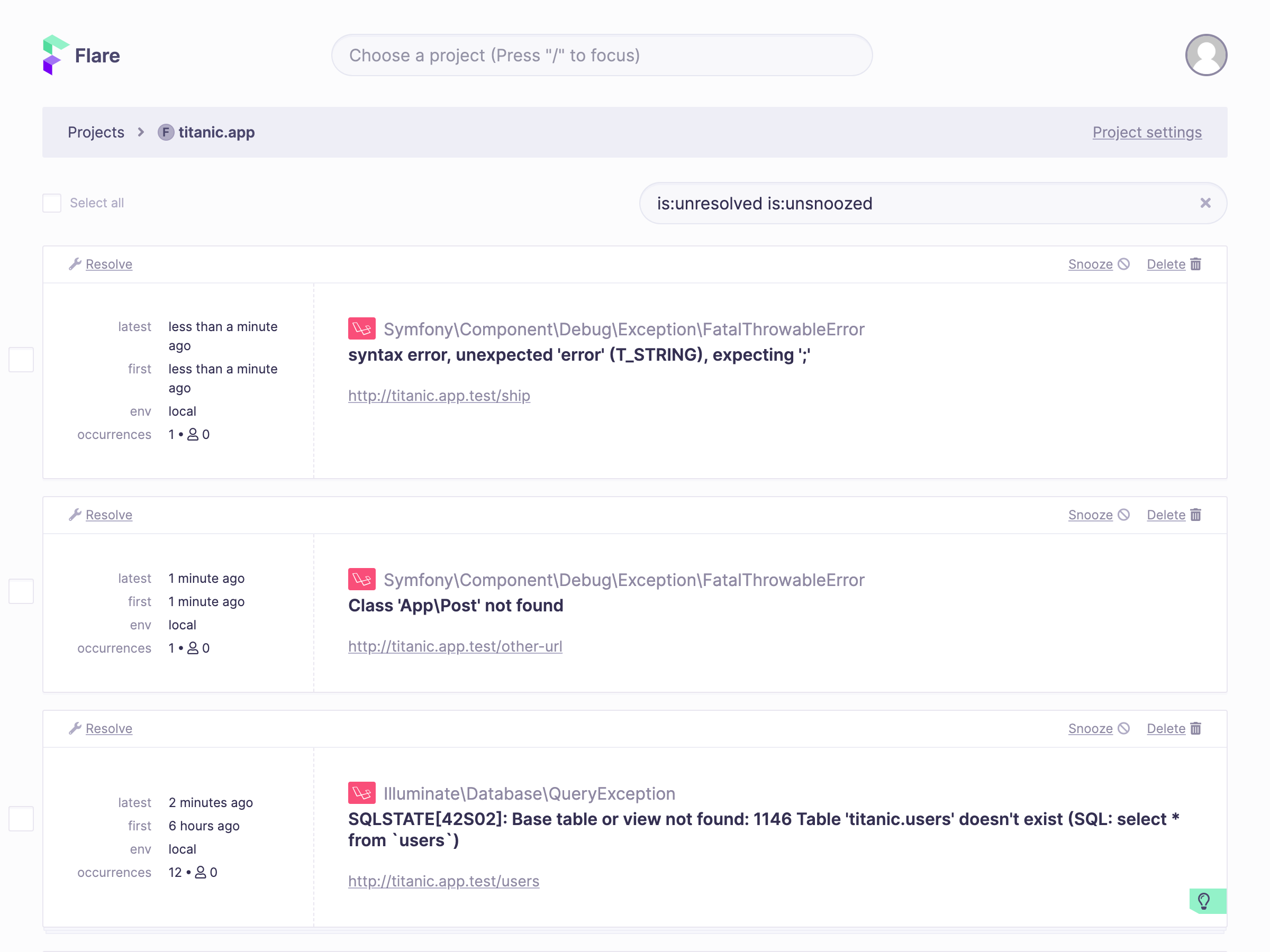Open Project settings
1270x952 pixels.
click(x=1147, y=133)
